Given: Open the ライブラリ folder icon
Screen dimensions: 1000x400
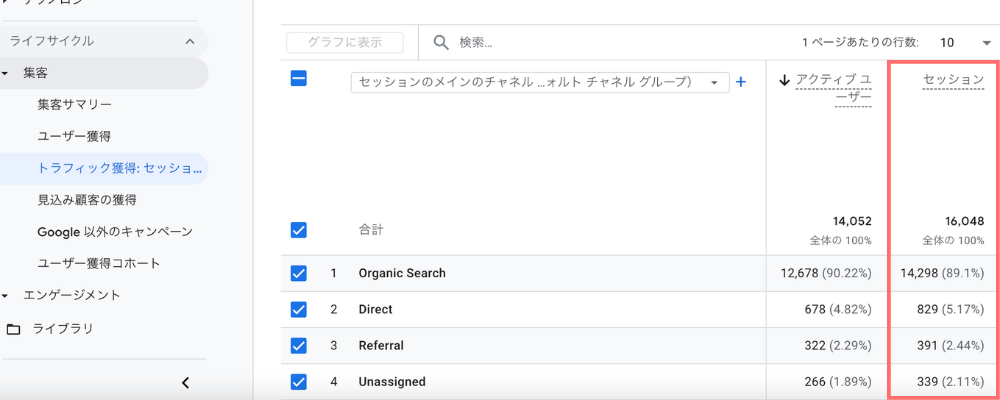Looking at the screenshot, I should pyautogui.click(x=13, y=329).
